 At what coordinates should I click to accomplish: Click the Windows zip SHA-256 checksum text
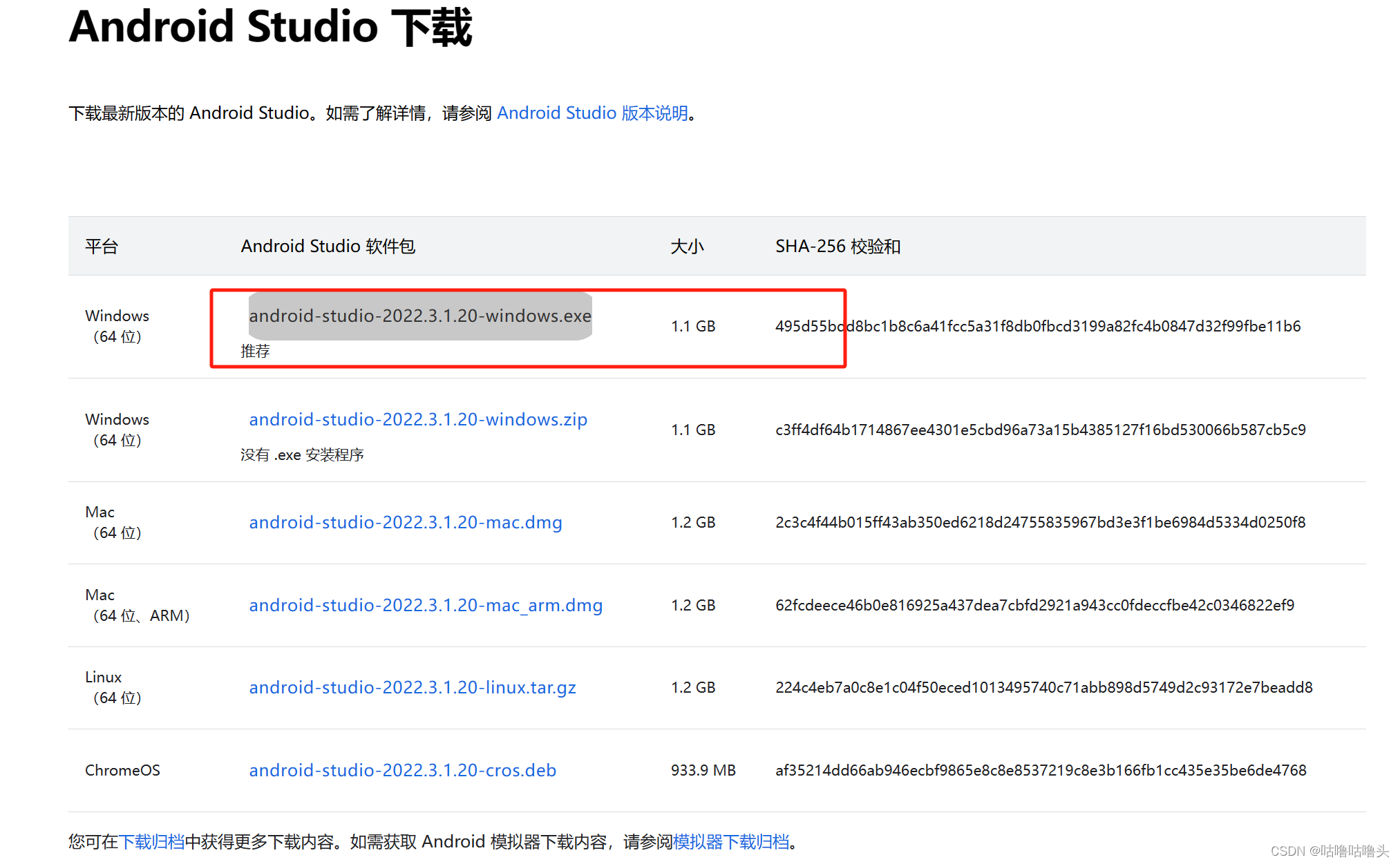click(x=1040, y=430)
